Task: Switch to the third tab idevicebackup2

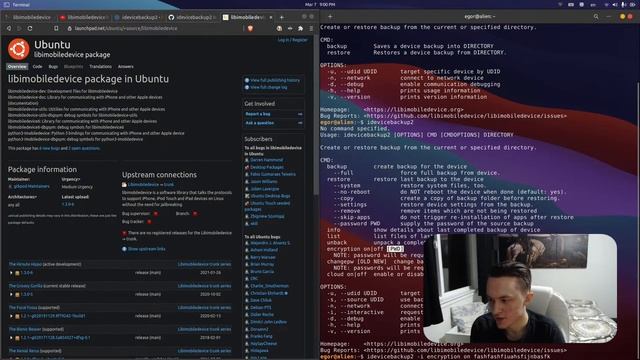Action: (138, 17)
